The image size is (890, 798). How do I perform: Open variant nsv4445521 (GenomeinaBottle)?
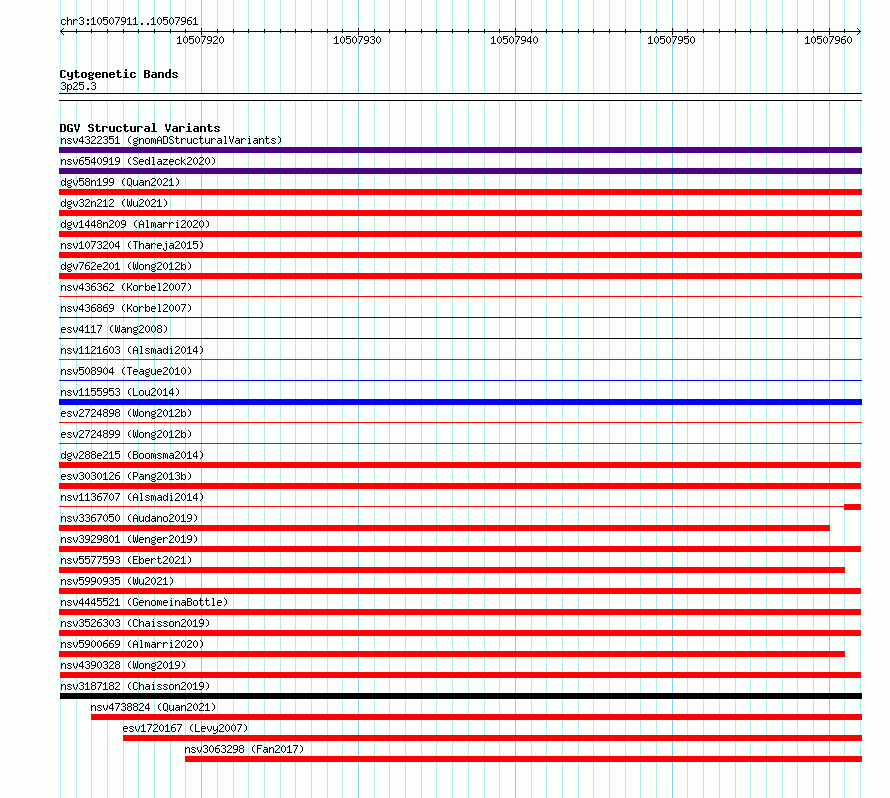[144, 602]
